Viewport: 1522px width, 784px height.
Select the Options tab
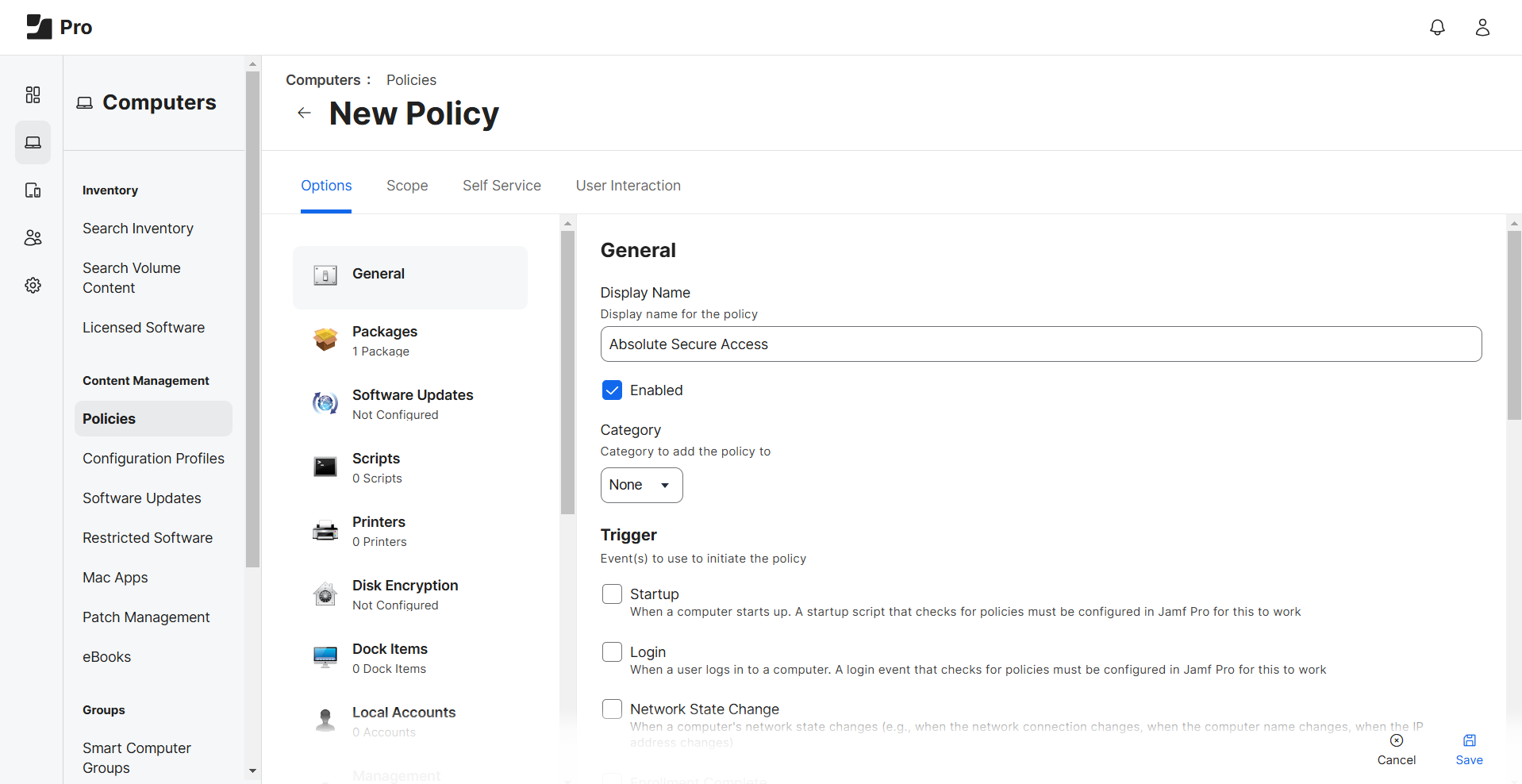[326, 186]
